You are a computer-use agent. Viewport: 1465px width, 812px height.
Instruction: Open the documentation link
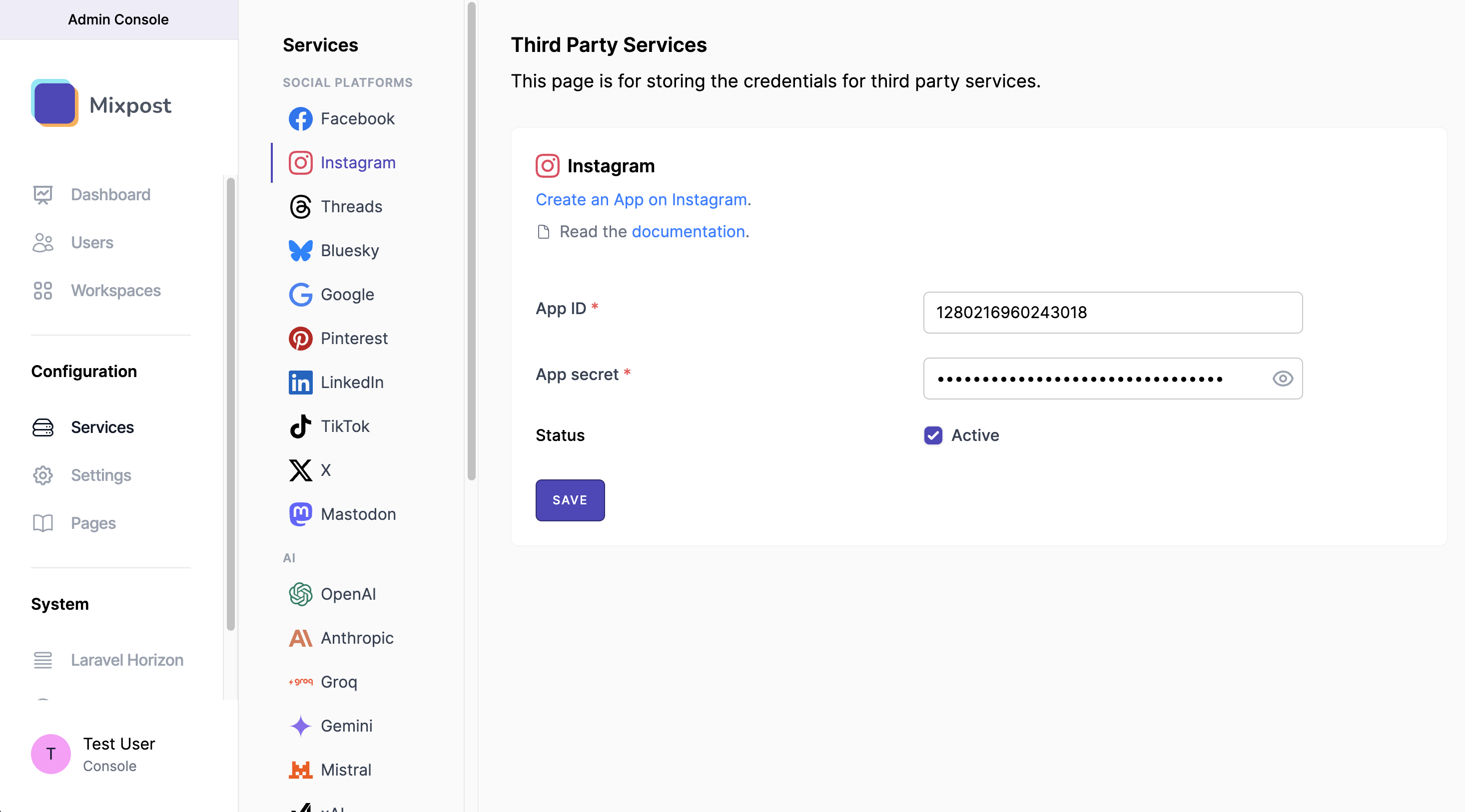[x=688, y=231]
